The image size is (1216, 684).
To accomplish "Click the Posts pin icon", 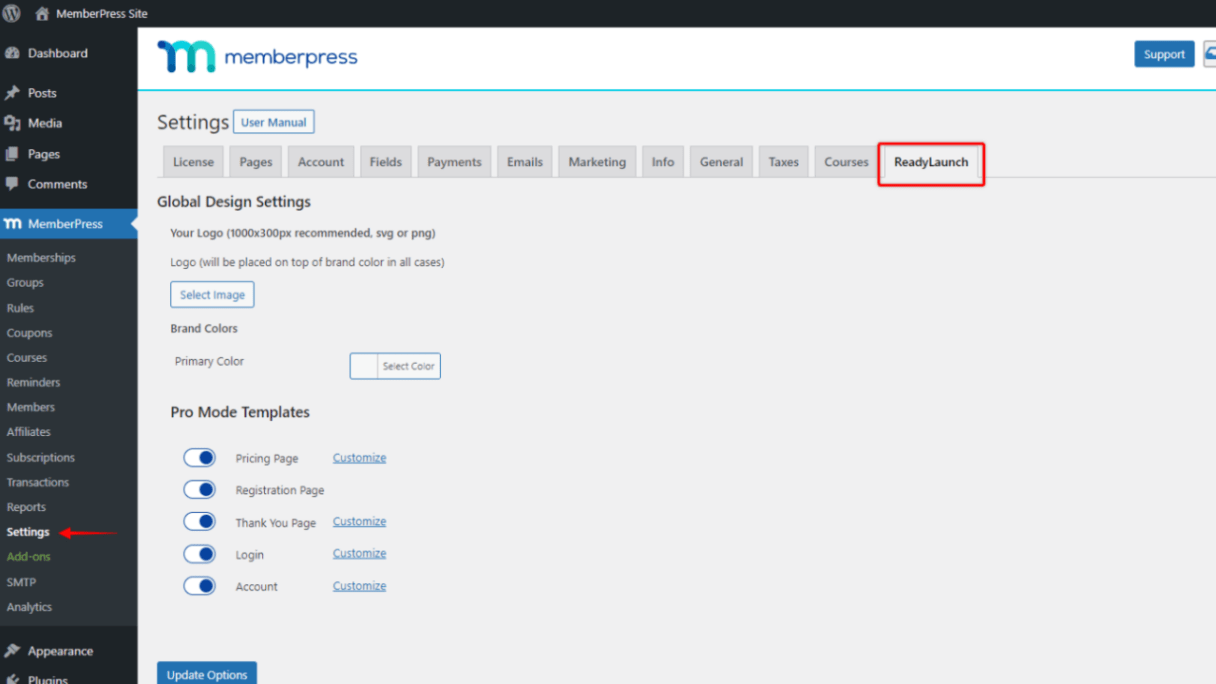I will point(12,93).
